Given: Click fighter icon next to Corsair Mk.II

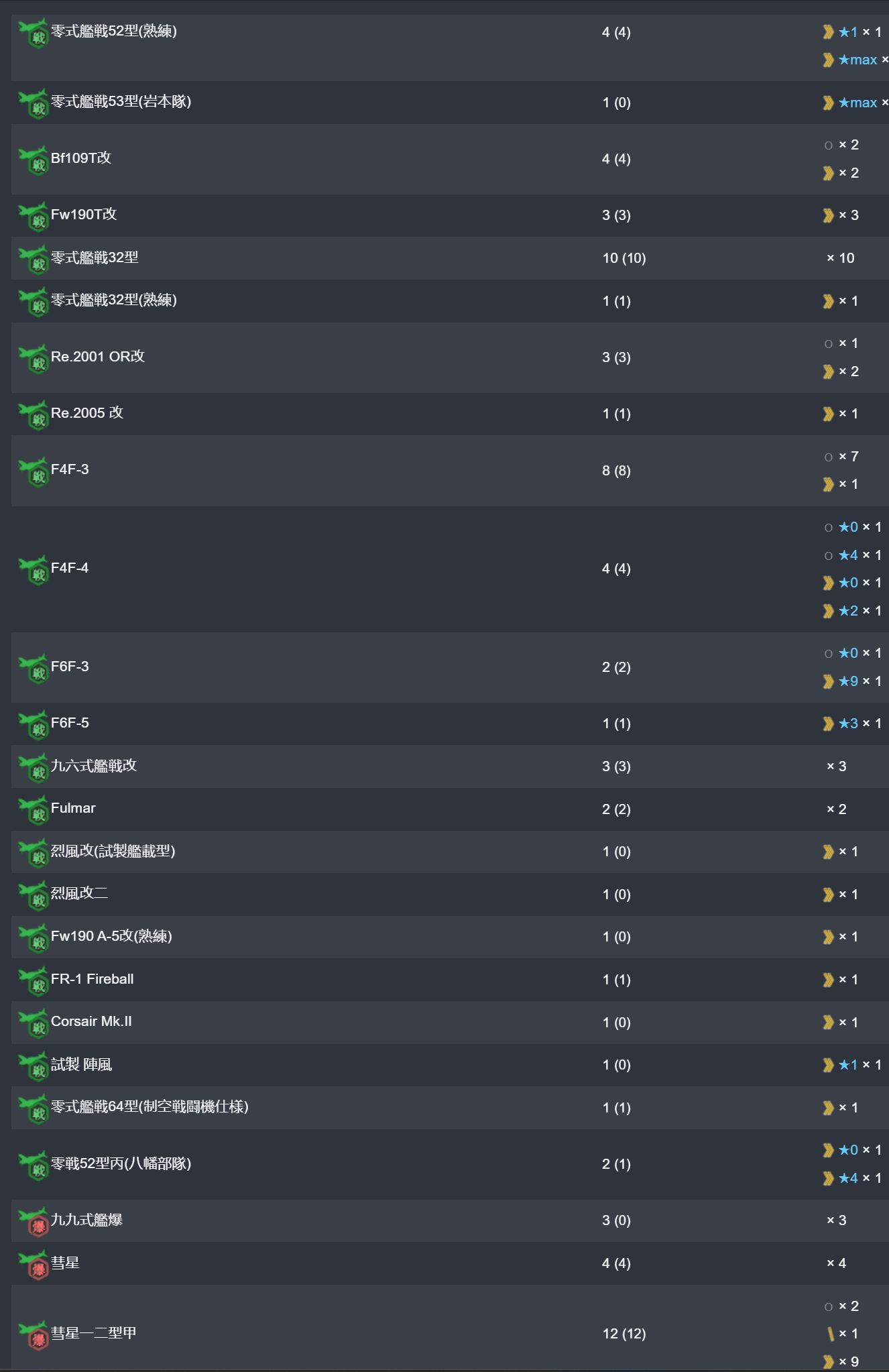Looking at the screenshot, I should pyautogui.click(x=34, y=1024).
